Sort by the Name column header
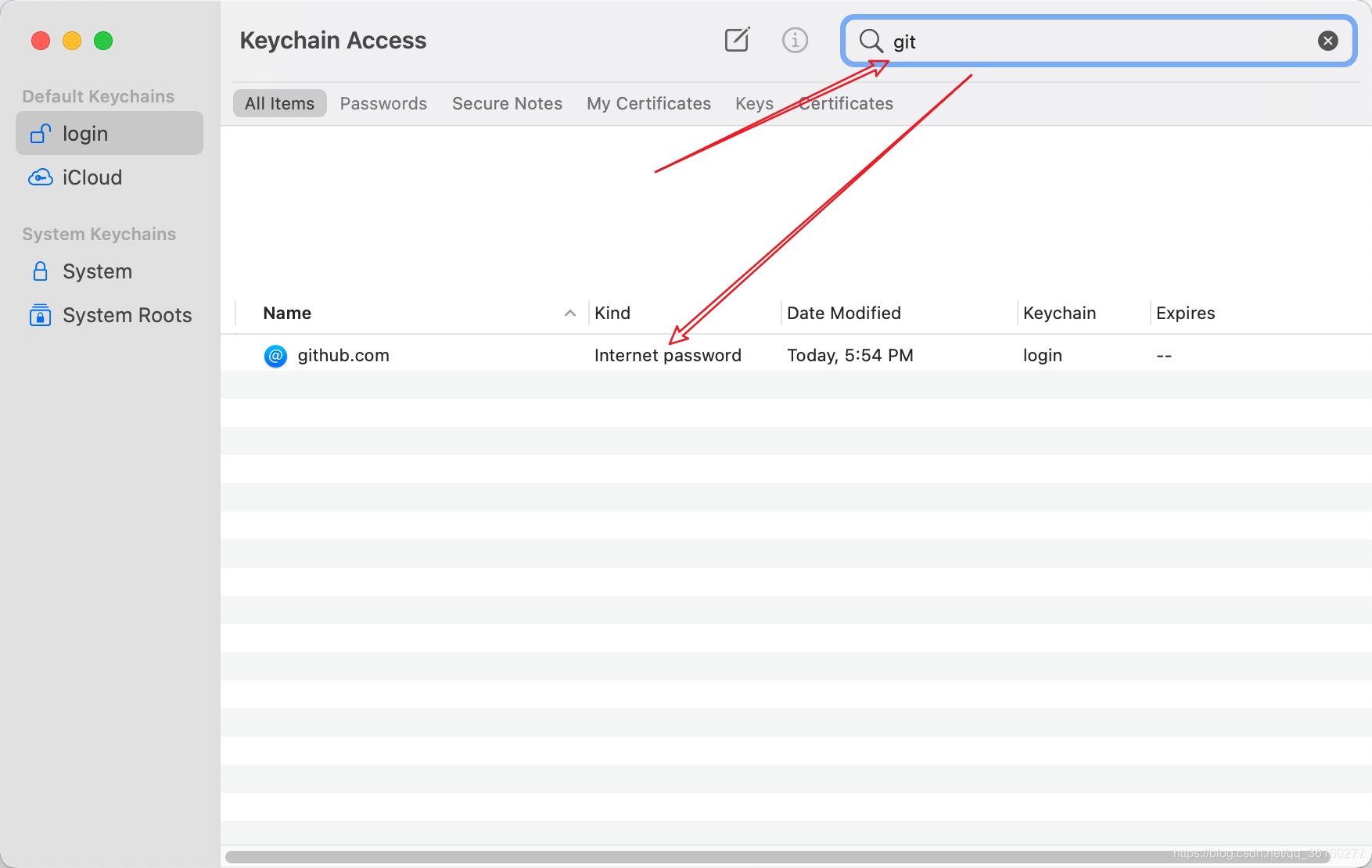Viewport: 1372px width, 868px height. (287, 314)
